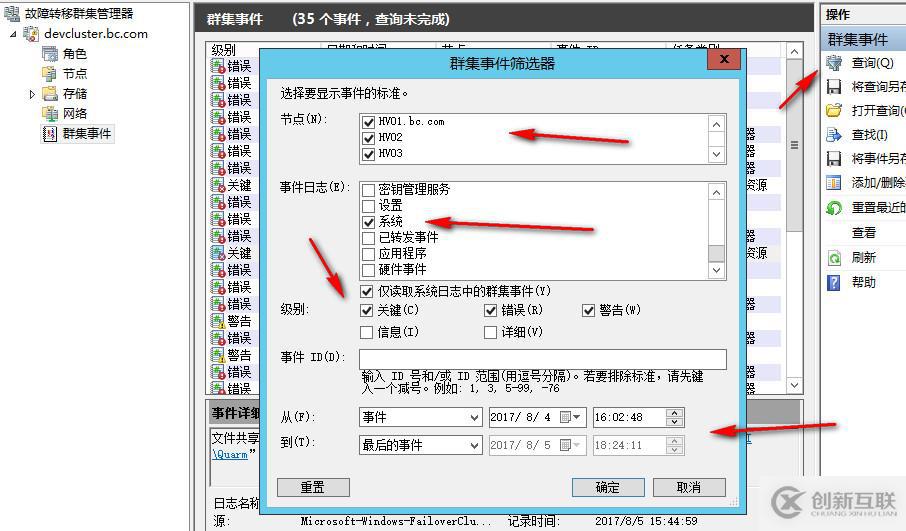Click the Failover Cluster Manager root icon
Viewport: 906px width, 531px height.
tap(12, 13)
